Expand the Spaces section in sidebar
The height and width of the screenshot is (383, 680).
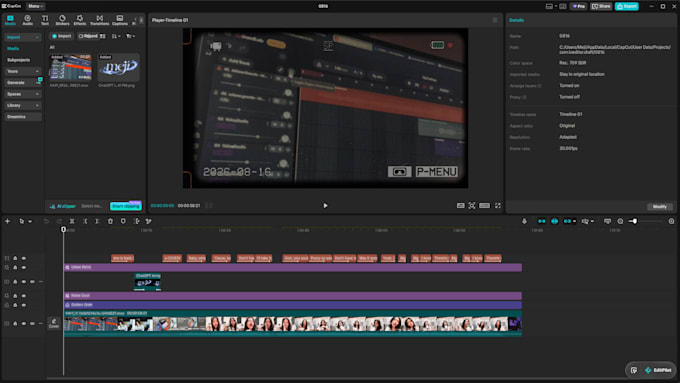(23, 94)
